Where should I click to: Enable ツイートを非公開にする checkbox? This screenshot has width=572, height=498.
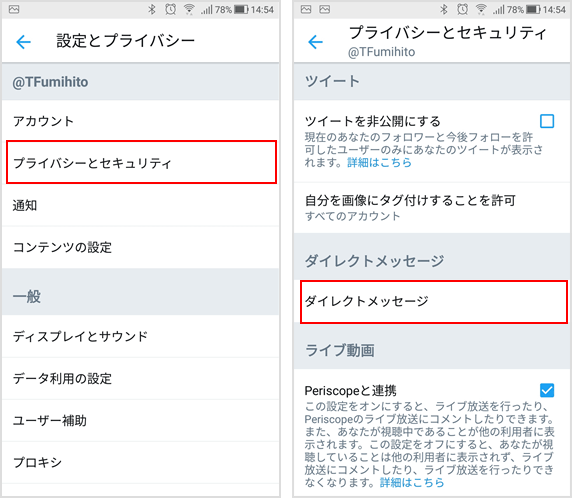[547, 121]
